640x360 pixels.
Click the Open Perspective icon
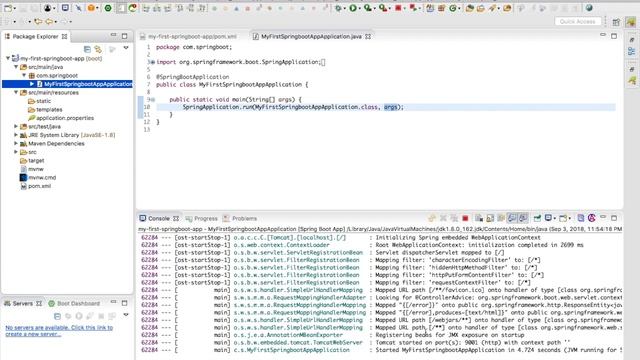[x=616, y=22]
